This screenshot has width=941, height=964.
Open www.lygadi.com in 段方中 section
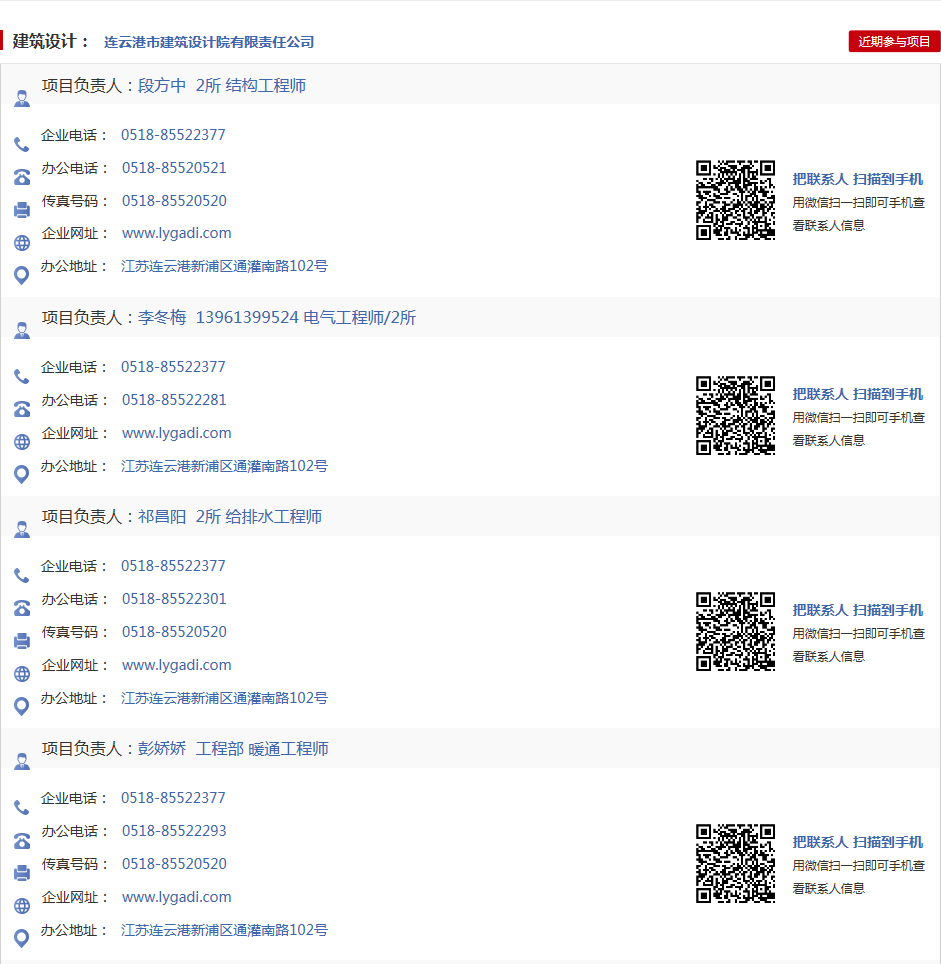click(176, 234)
